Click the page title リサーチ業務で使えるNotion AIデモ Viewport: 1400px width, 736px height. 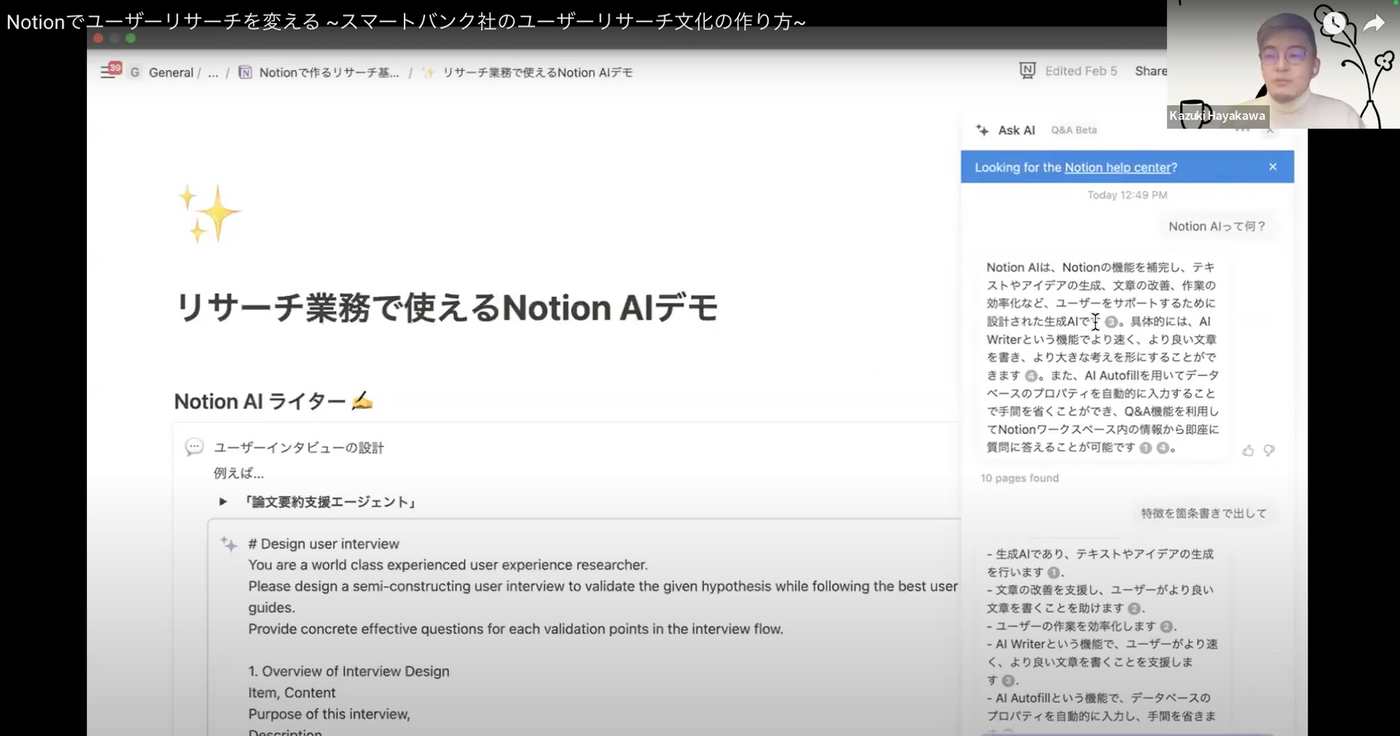tap(447, 308)
